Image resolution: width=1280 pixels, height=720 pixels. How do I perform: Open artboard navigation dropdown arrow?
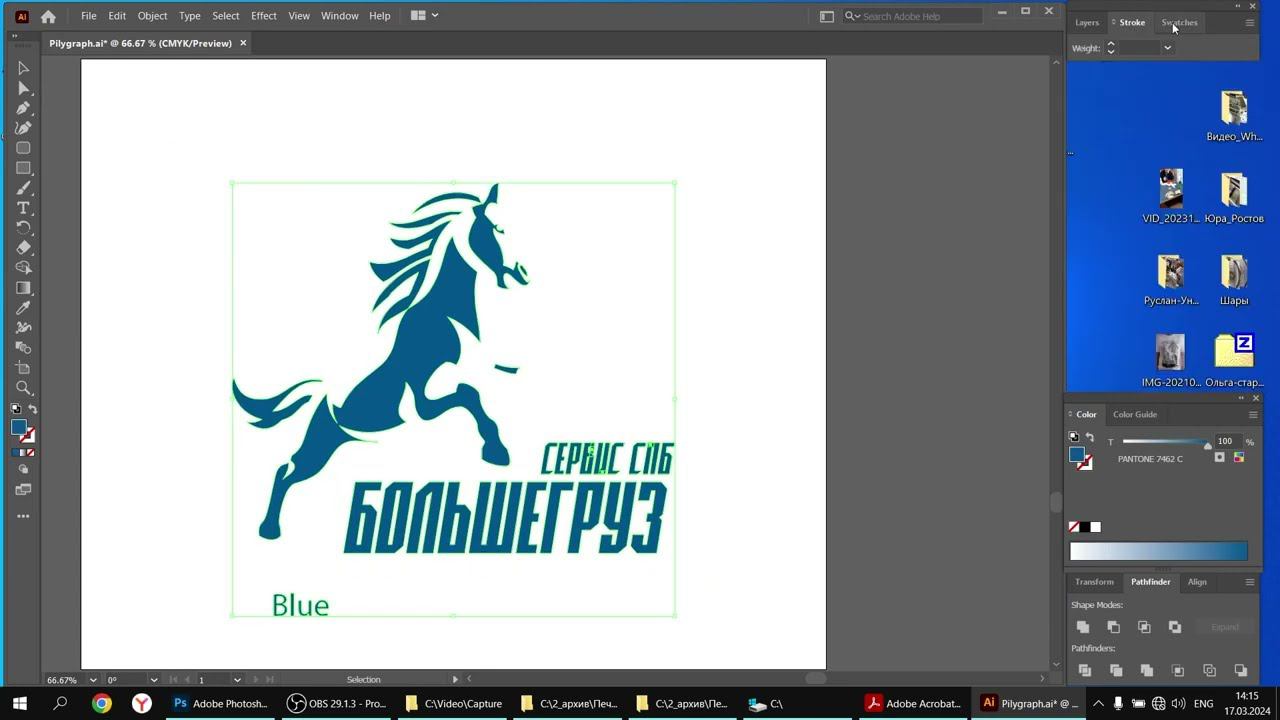(x=237, y=680)
